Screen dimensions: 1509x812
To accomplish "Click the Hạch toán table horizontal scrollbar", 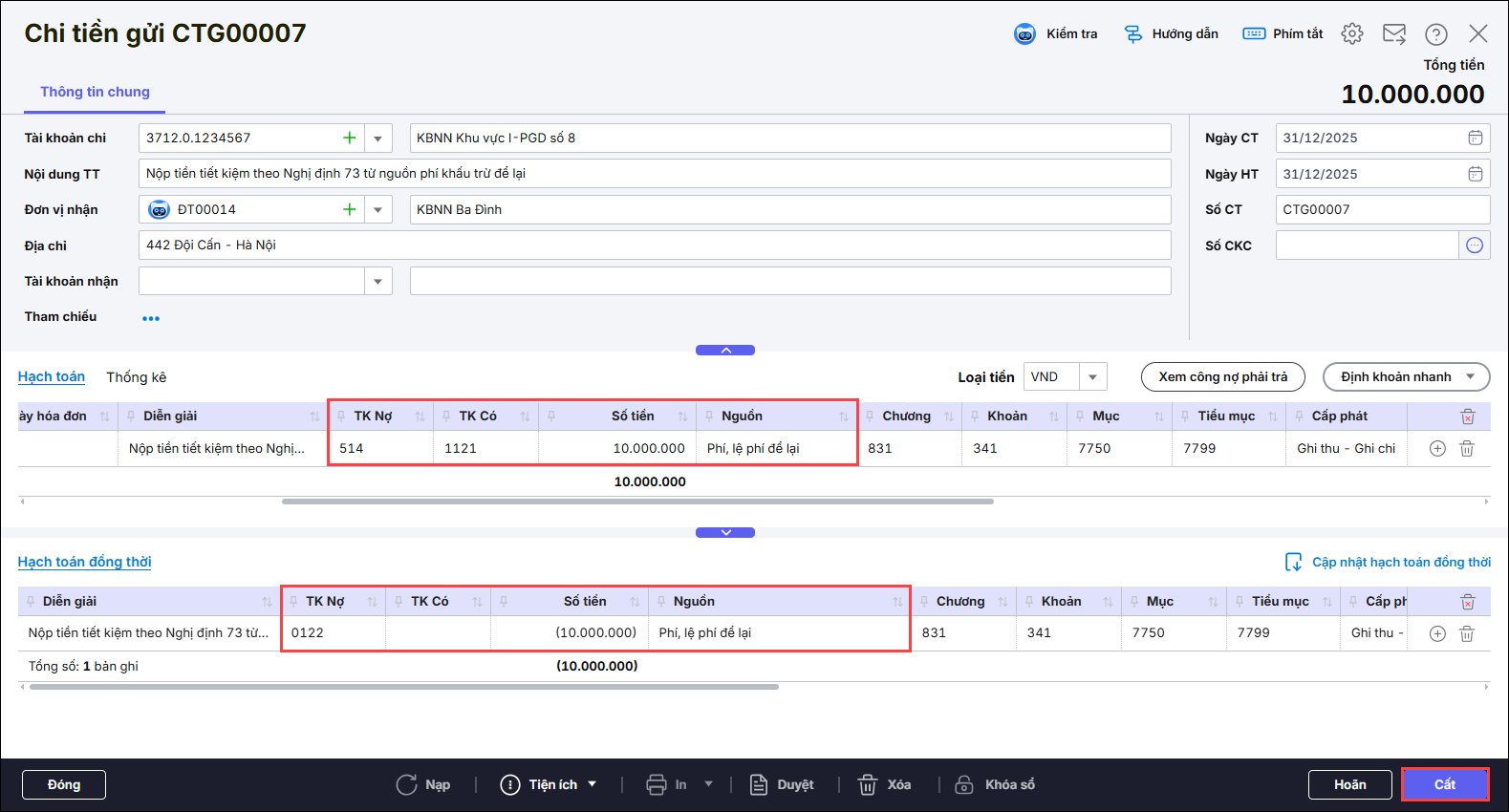I will point(637,502).
